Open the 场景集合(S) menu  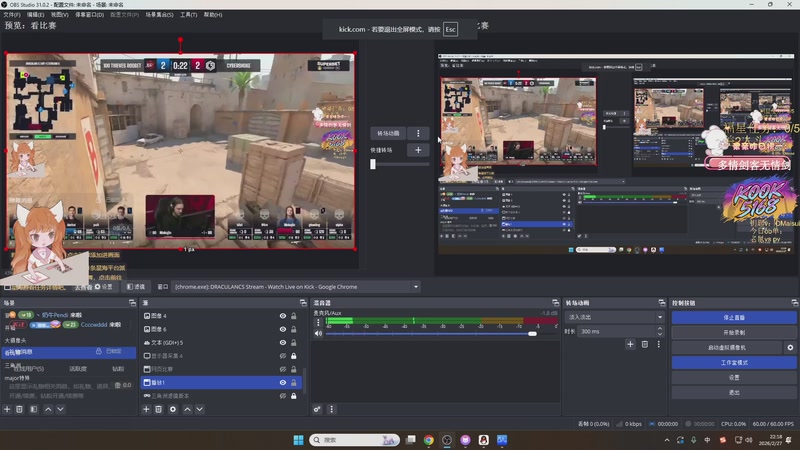[159, 15]
